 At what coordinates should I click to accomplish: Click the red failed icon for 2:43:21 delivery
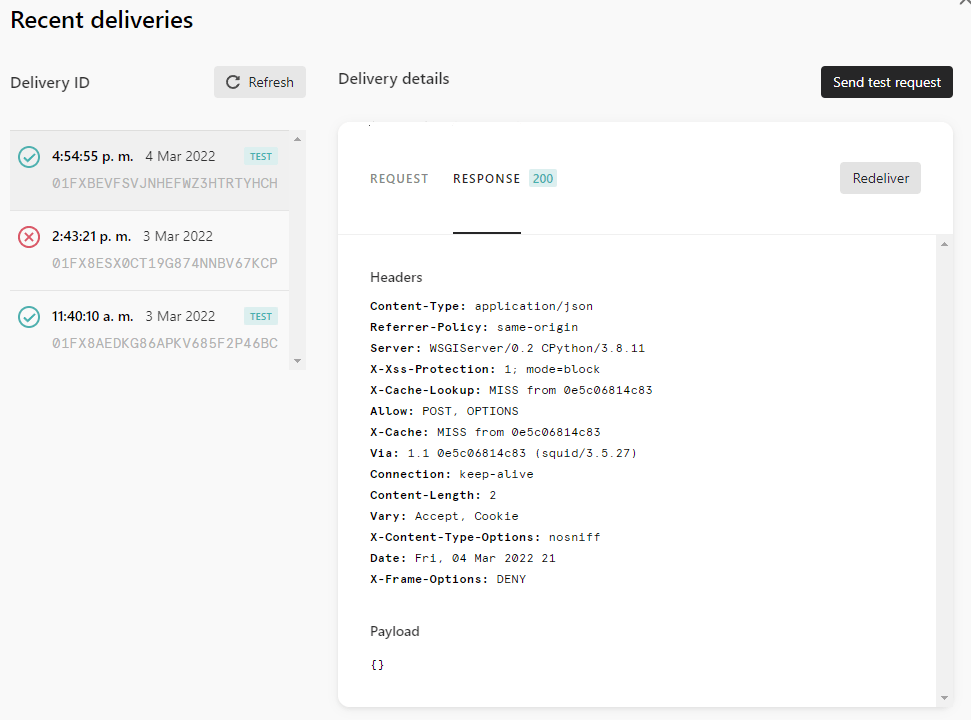(29, 236)
